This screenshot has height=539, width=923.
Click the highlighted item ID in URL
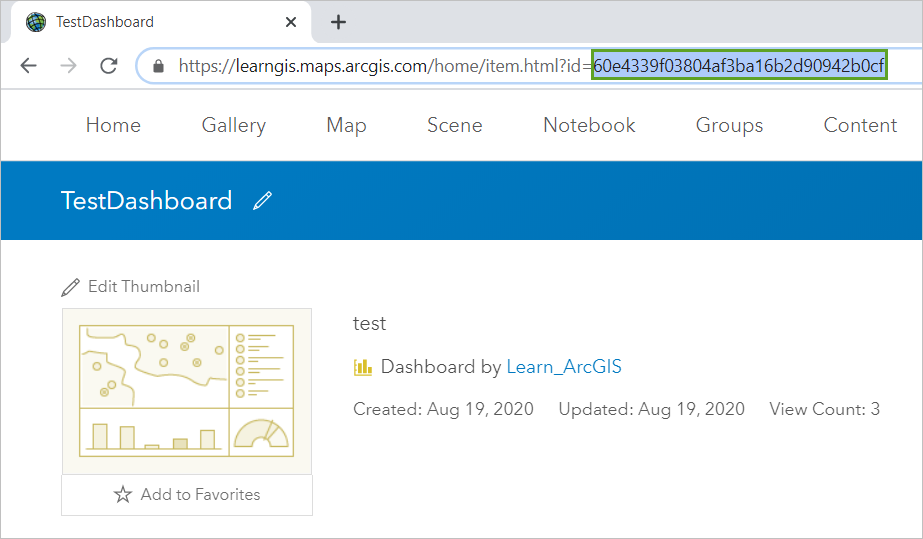point(739,65)
